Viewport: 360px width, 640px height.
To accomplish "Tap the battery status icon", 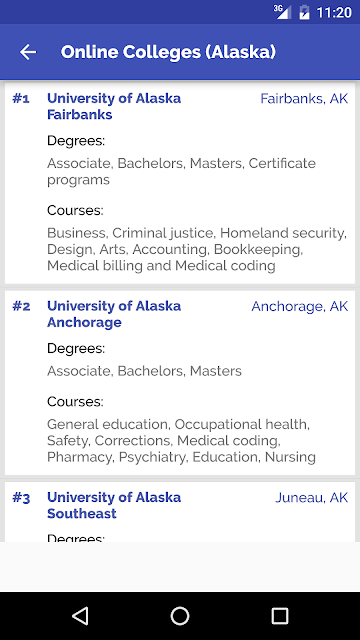I will pyautogui.click(x=304, y=12).
